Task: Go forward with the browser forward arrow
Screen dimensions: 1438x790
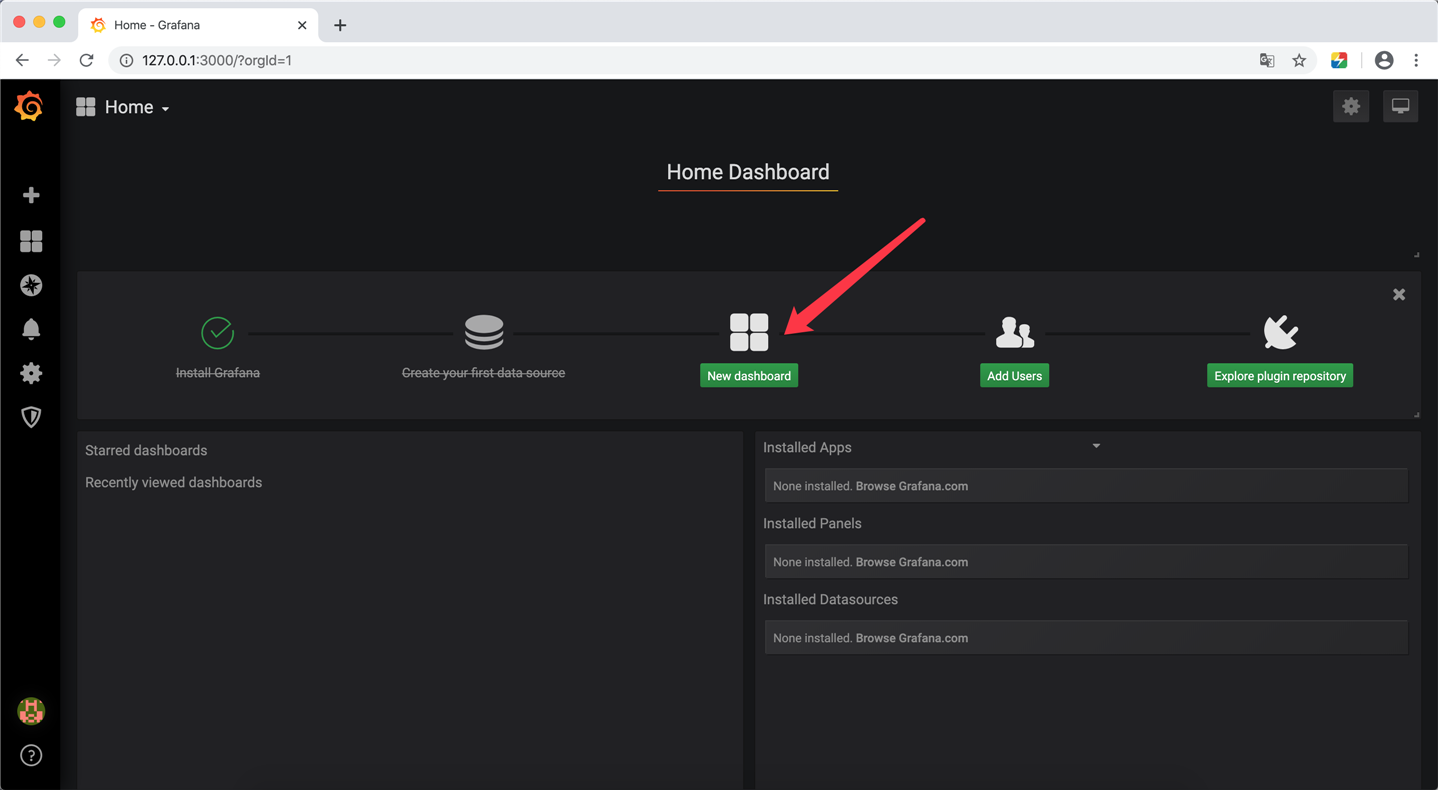Action: coord(54,60)
